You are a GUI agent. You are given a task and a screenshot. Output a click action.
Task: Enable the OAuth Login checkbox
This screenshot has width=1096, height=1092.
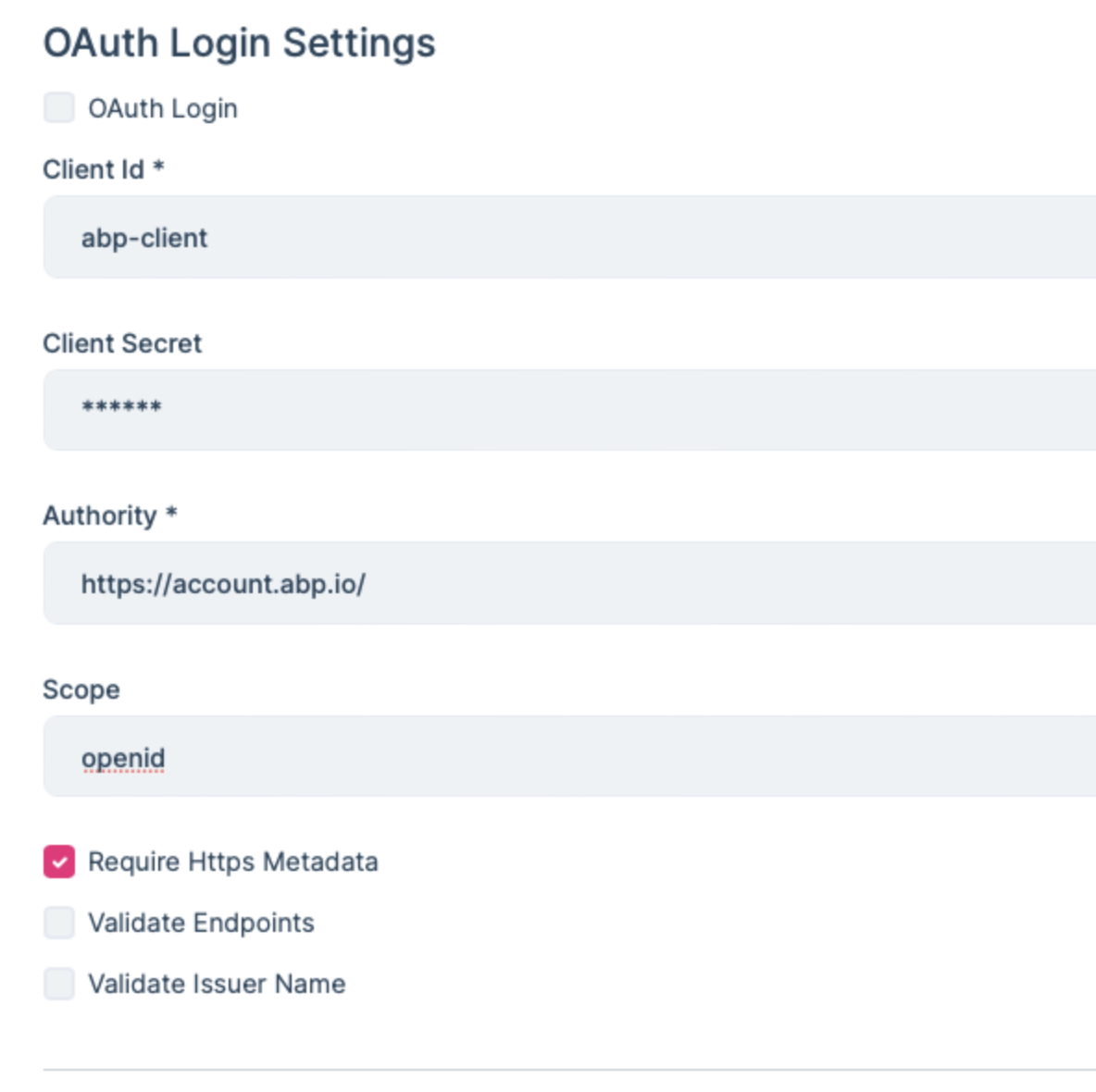tap(59, 107)
